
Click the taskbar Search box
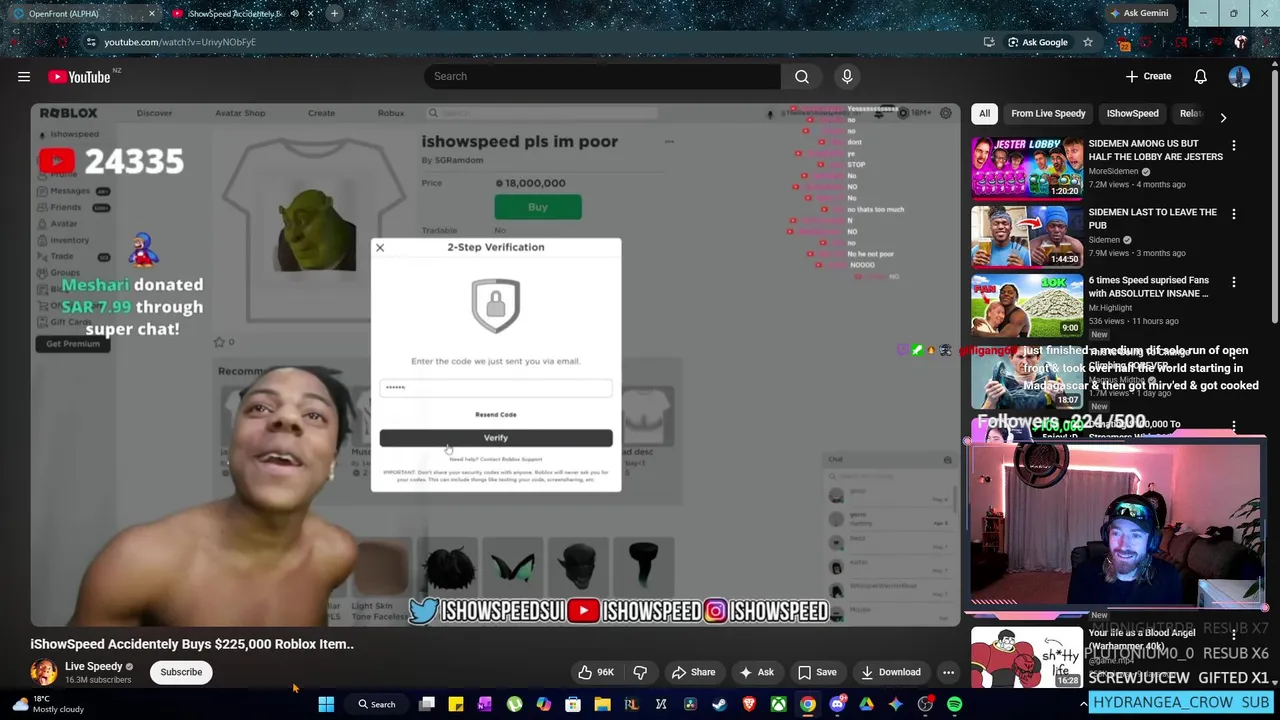377,705
